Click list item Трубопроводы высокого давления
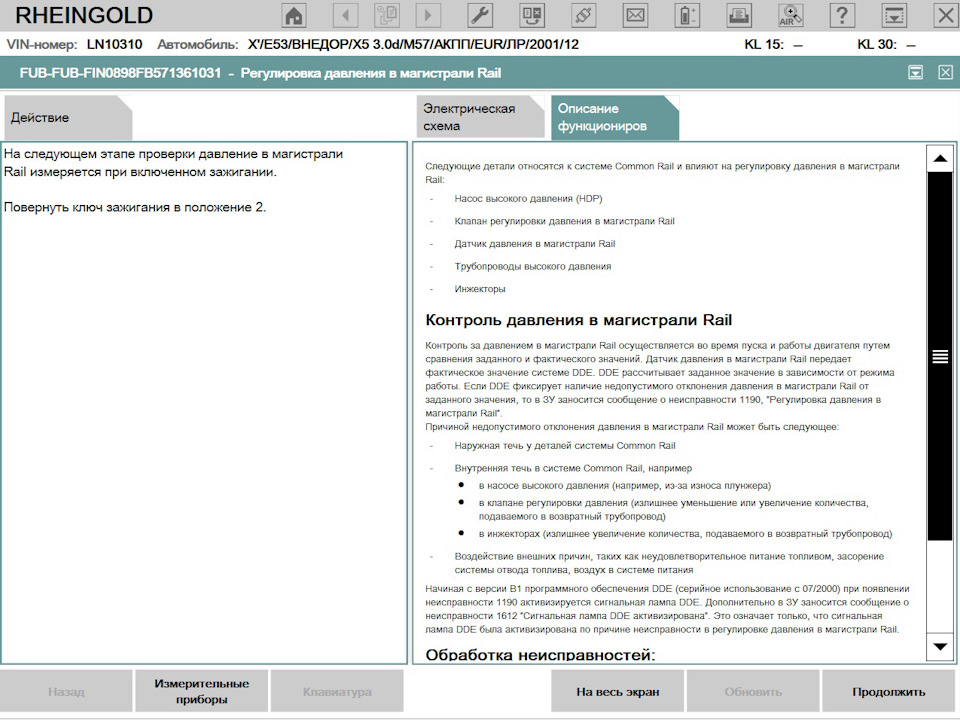The height and width of the screenshot is (720, 960). coord(533,266)
